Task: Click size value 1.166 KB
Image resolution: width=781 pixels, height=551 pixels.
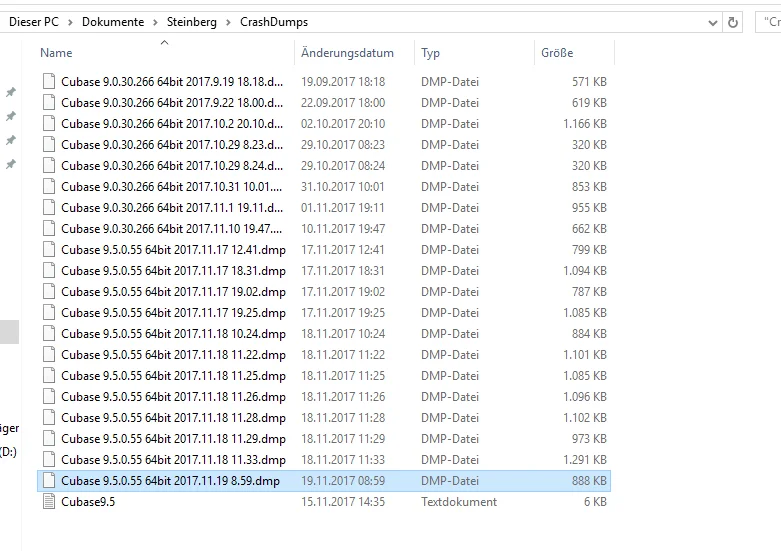Action: tap(585, 124)
